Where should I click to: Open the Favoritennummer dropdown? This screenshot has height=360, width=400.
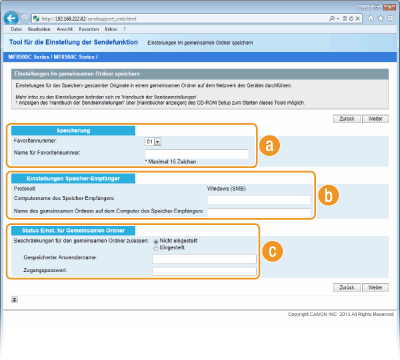[153, 142]
